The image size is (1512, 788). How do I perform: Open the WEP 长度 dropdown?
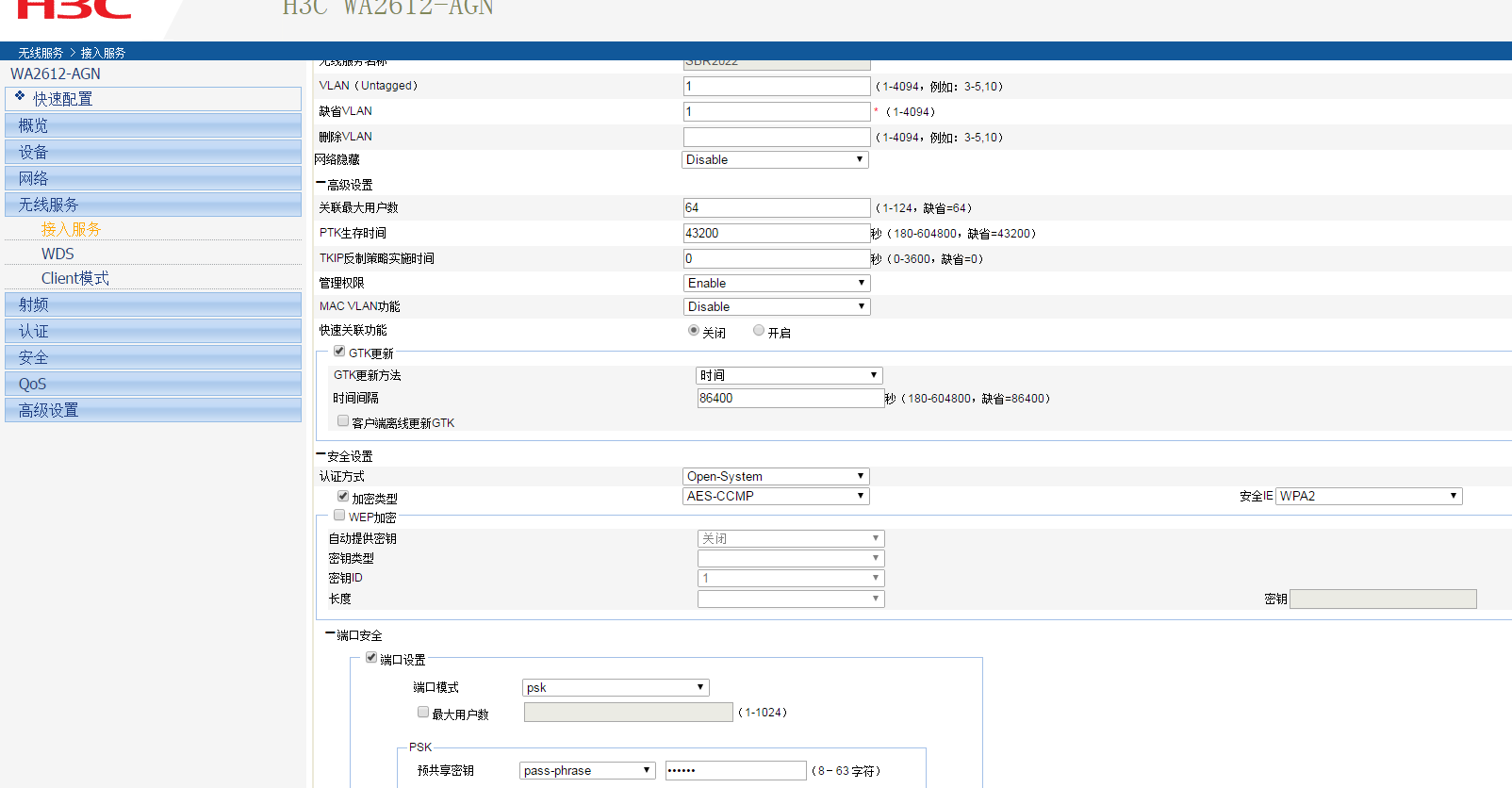[x=791, y=599]
